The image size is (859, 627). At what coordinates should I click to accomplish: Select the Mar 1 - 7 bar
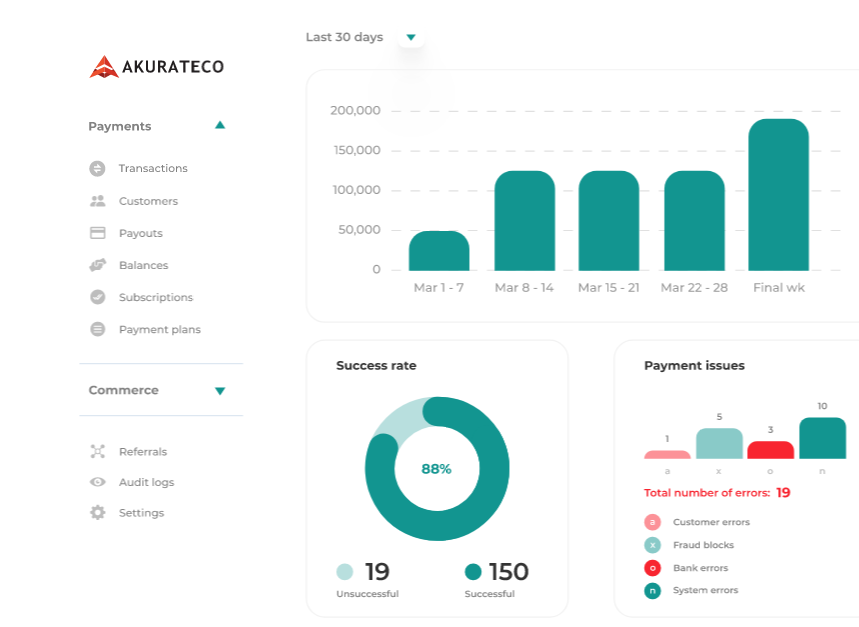[439, 251]
